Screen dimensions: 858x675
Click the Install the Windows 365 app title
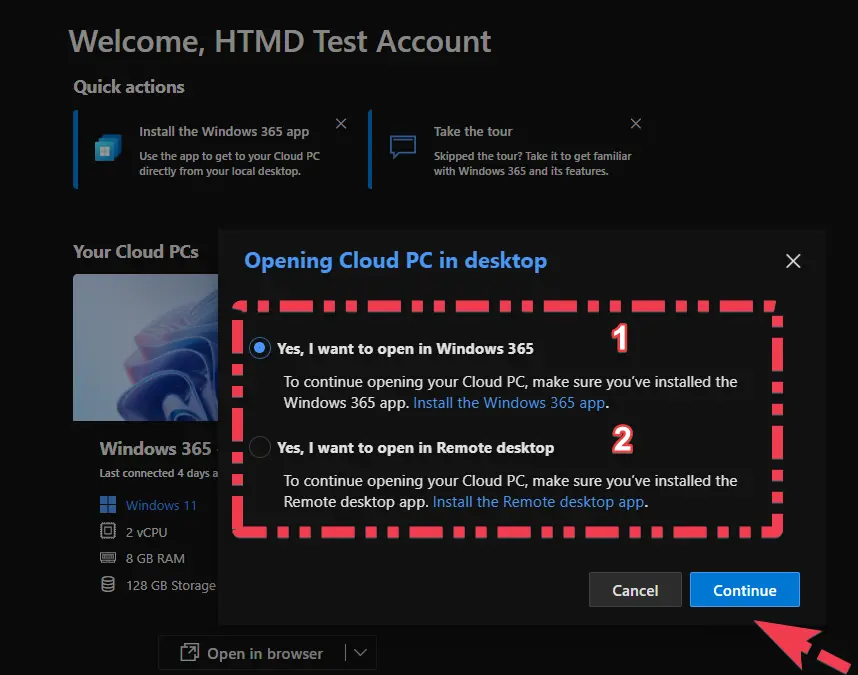pyautogui.click(x=224, y=132)
